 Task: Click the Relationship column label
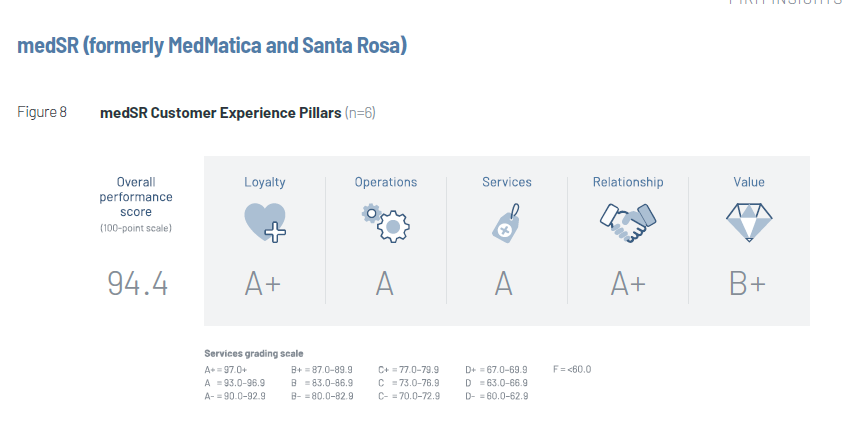point(628,182)
